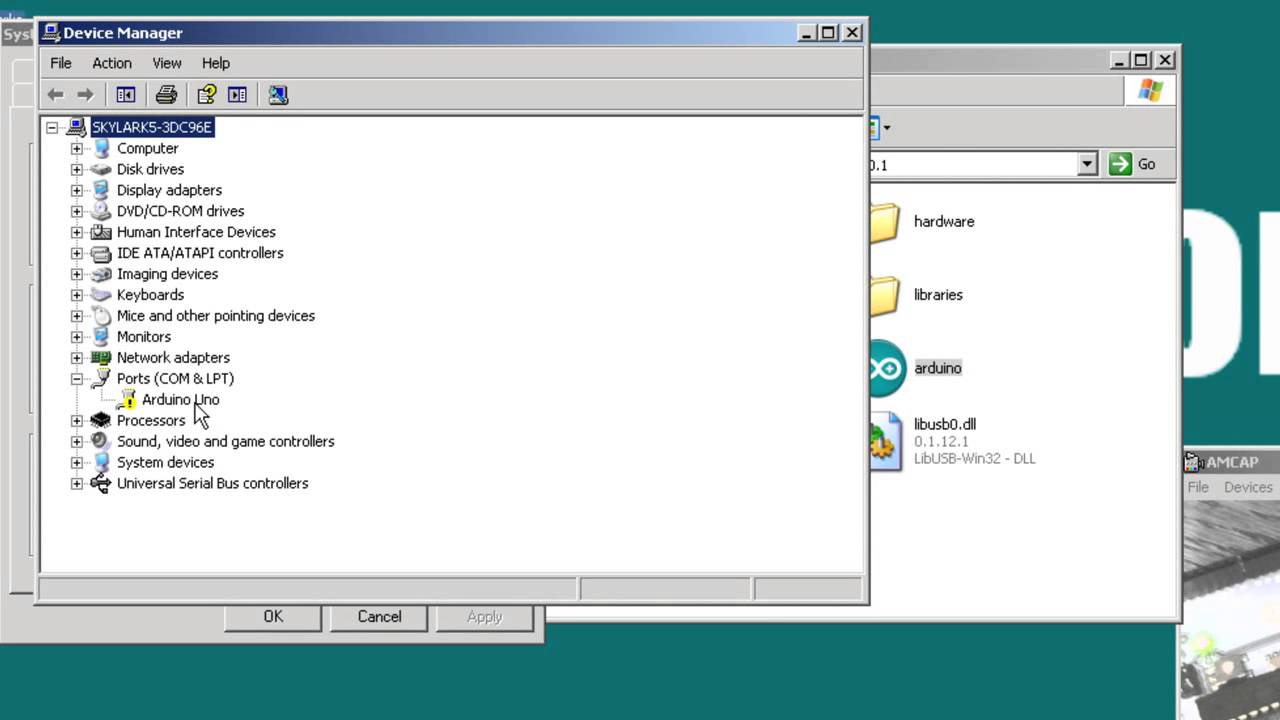Click the Display adapters icon
This screenshot has width=1280, height=720.
[x=101, y=190]
